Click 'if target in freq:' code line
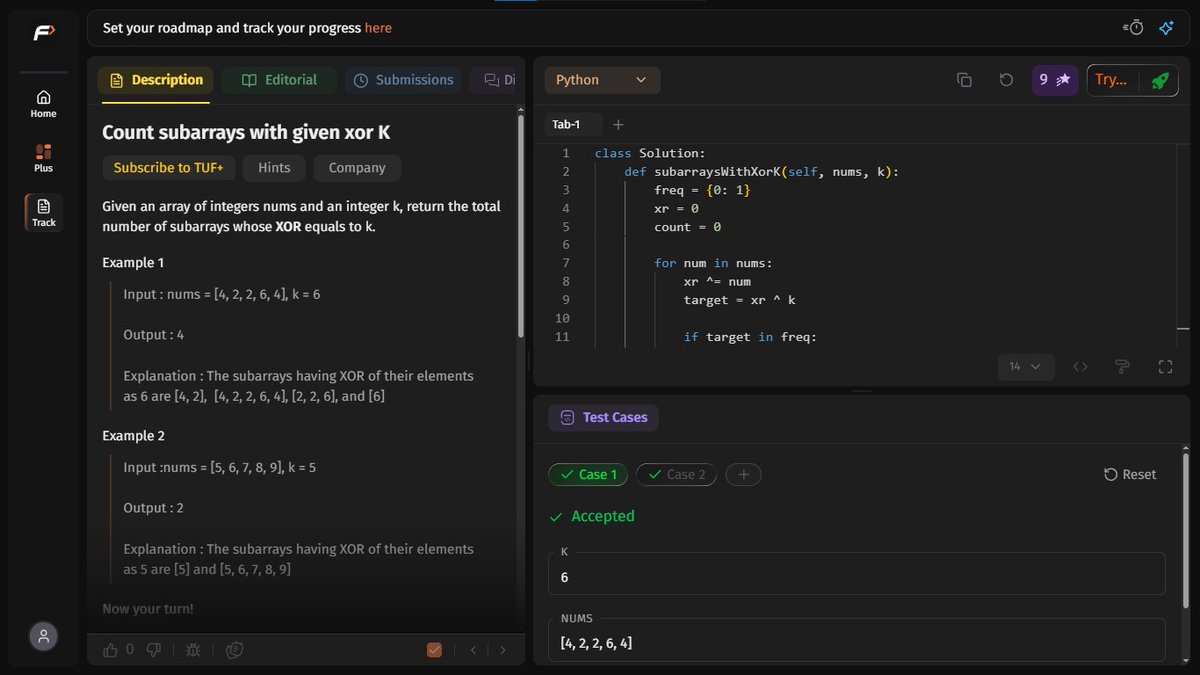The image size is (1200, 675). [x=750, y=337]
